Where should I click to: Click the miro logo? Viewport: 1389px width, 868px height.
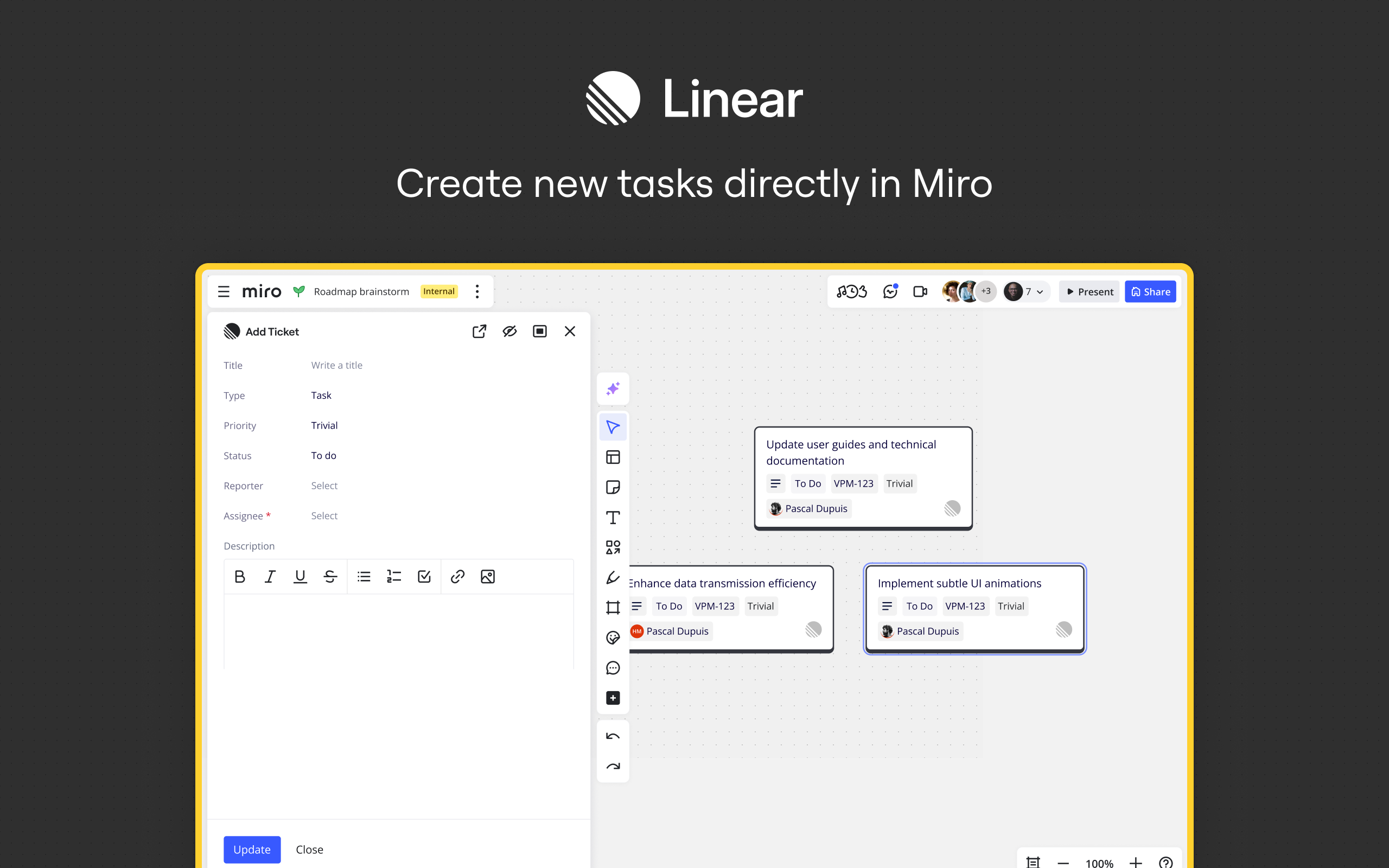262,292
